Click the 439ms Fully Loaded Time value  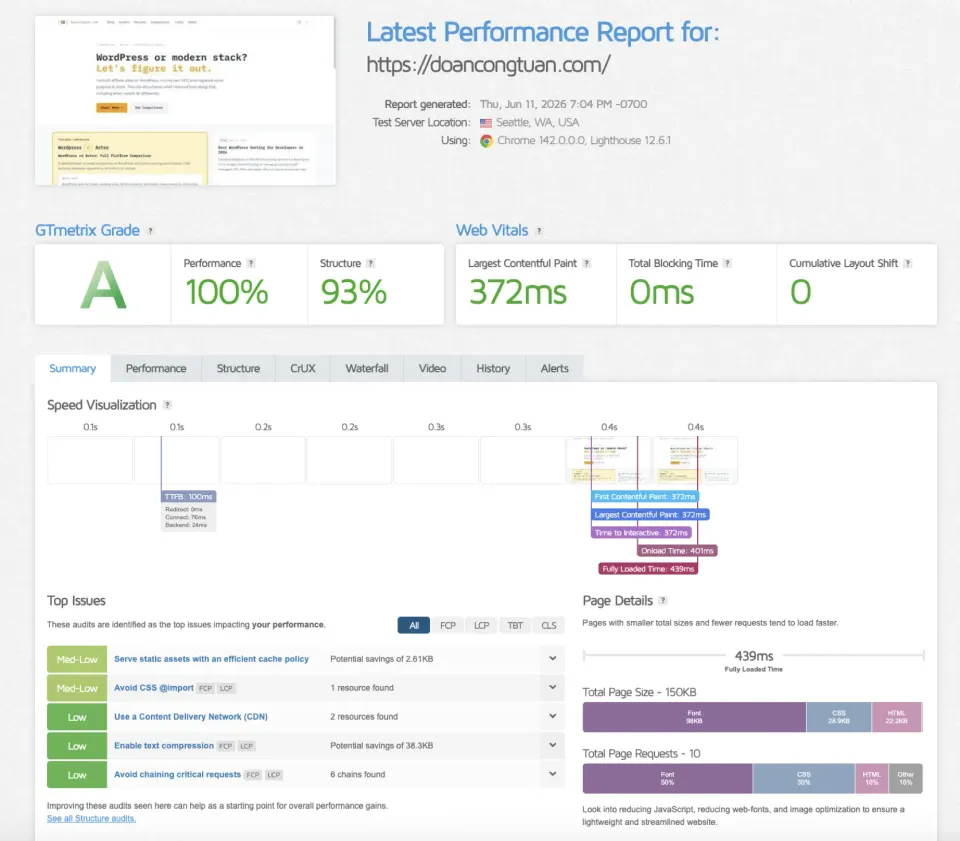(x=754, y=656)
